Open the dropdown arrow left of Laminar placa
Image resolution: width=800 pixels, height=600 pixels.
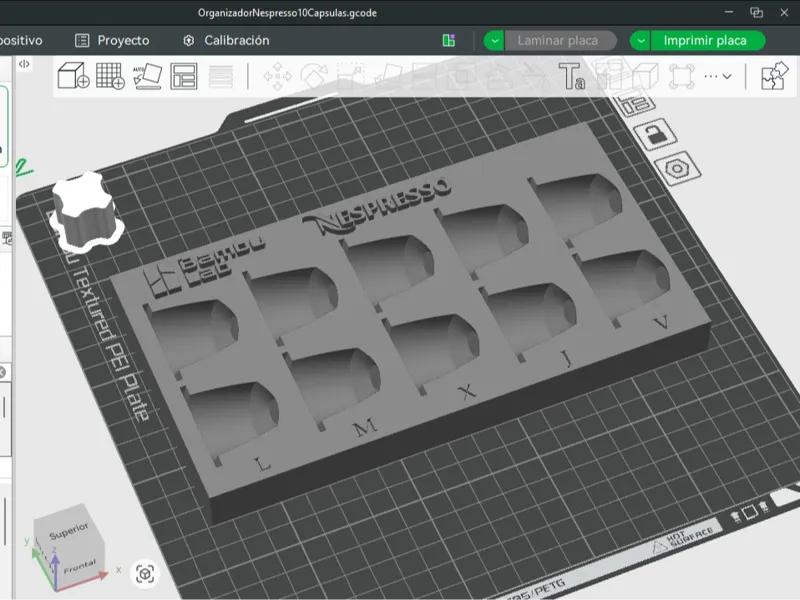(x=494, y=40)
